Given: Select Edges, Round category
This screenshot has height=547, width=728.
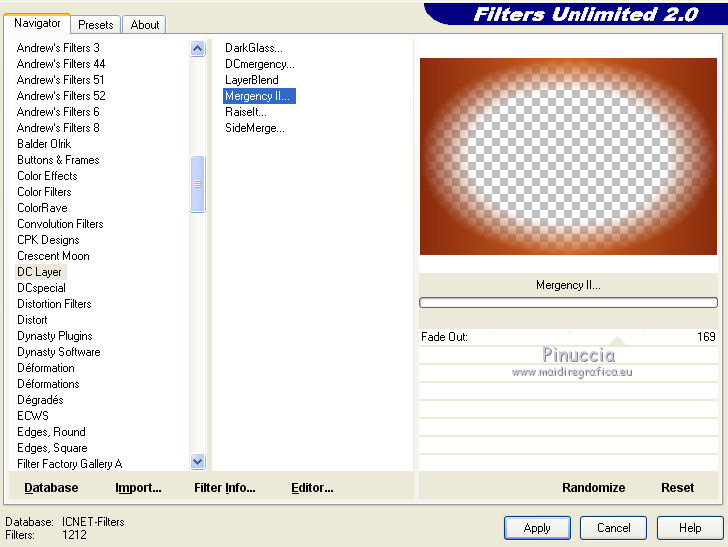Looking at the screenshot, I should [51, 432].
